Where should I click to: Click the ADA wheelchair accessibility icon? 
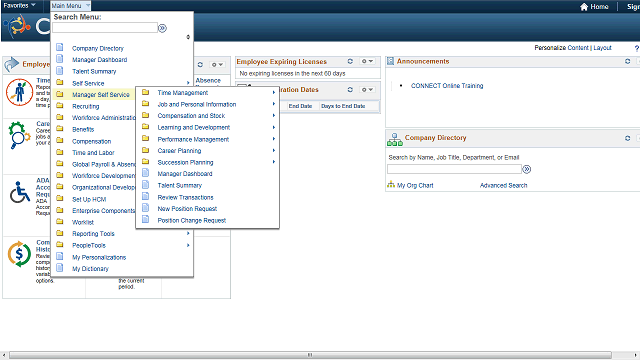pos(20,192)
